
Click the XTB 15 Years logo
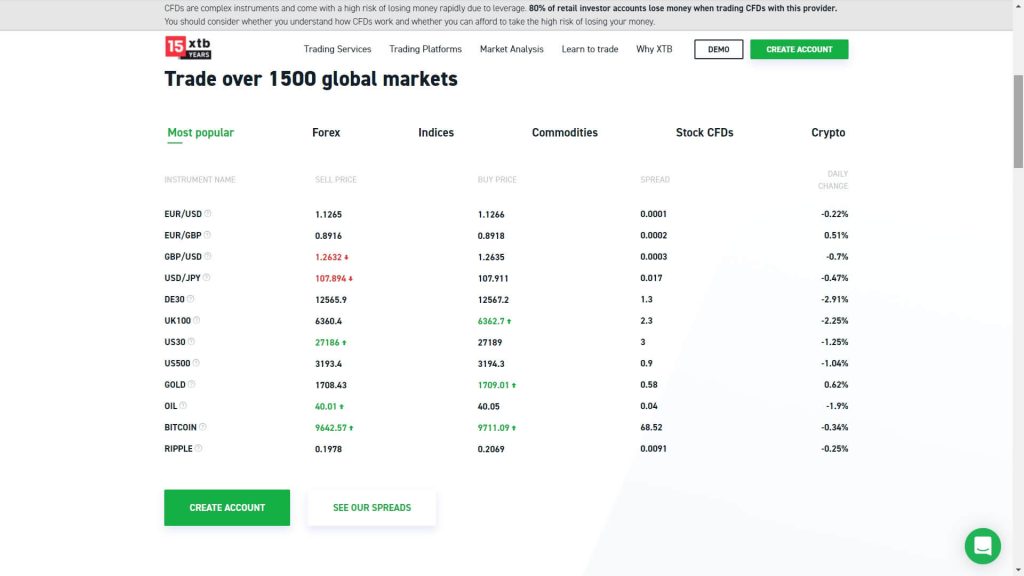point(188,47)
